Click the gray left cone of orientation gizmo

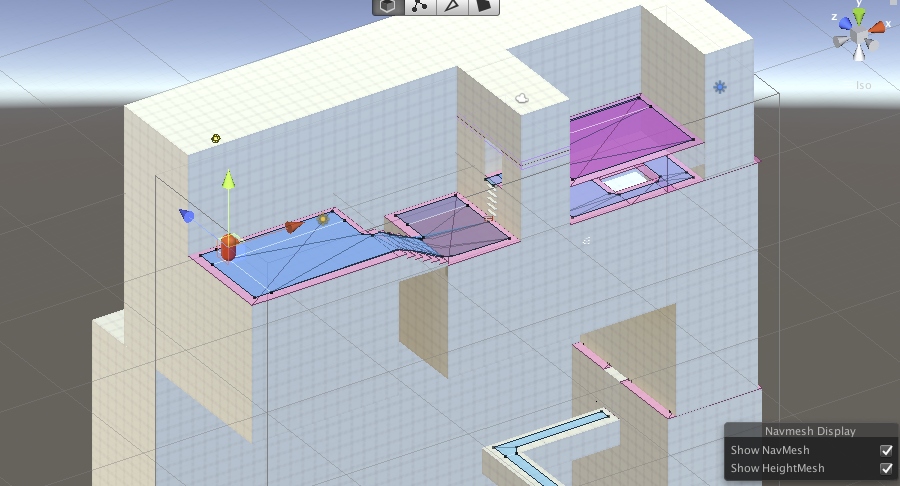(x=841, y=42)
